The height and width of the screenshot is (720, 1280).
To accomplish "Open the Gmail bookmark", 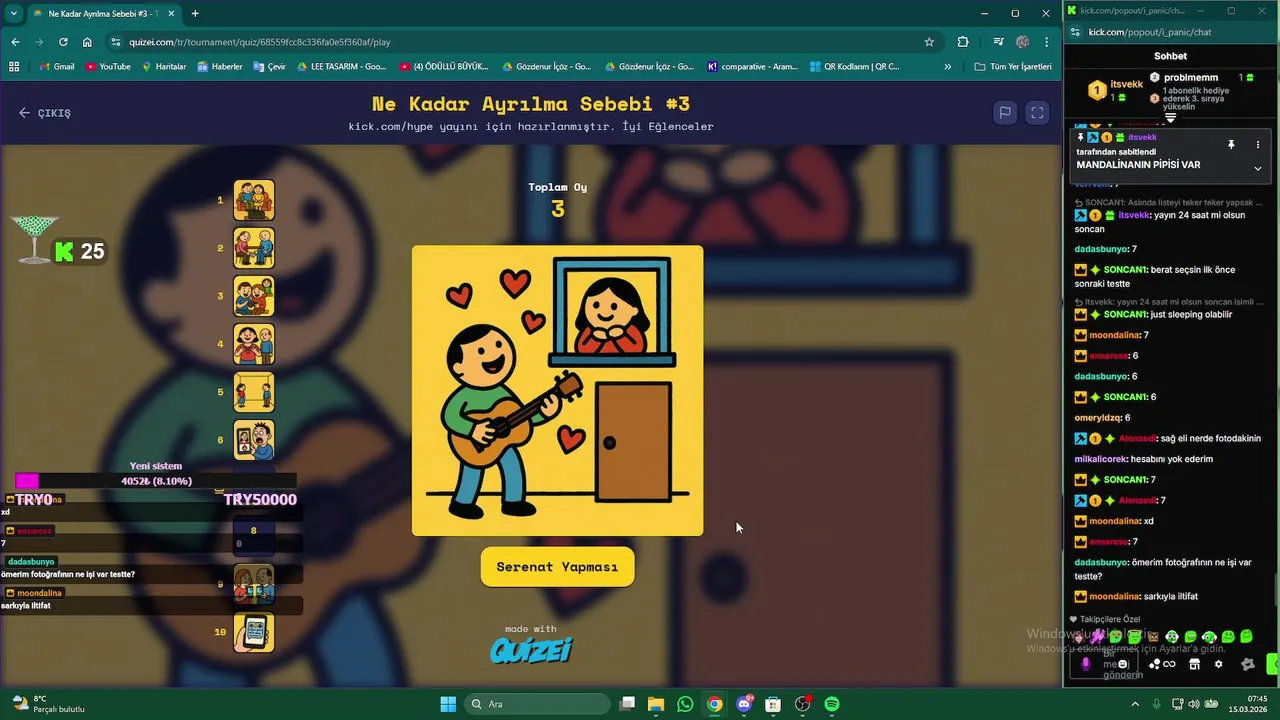I will pos(57,67).
